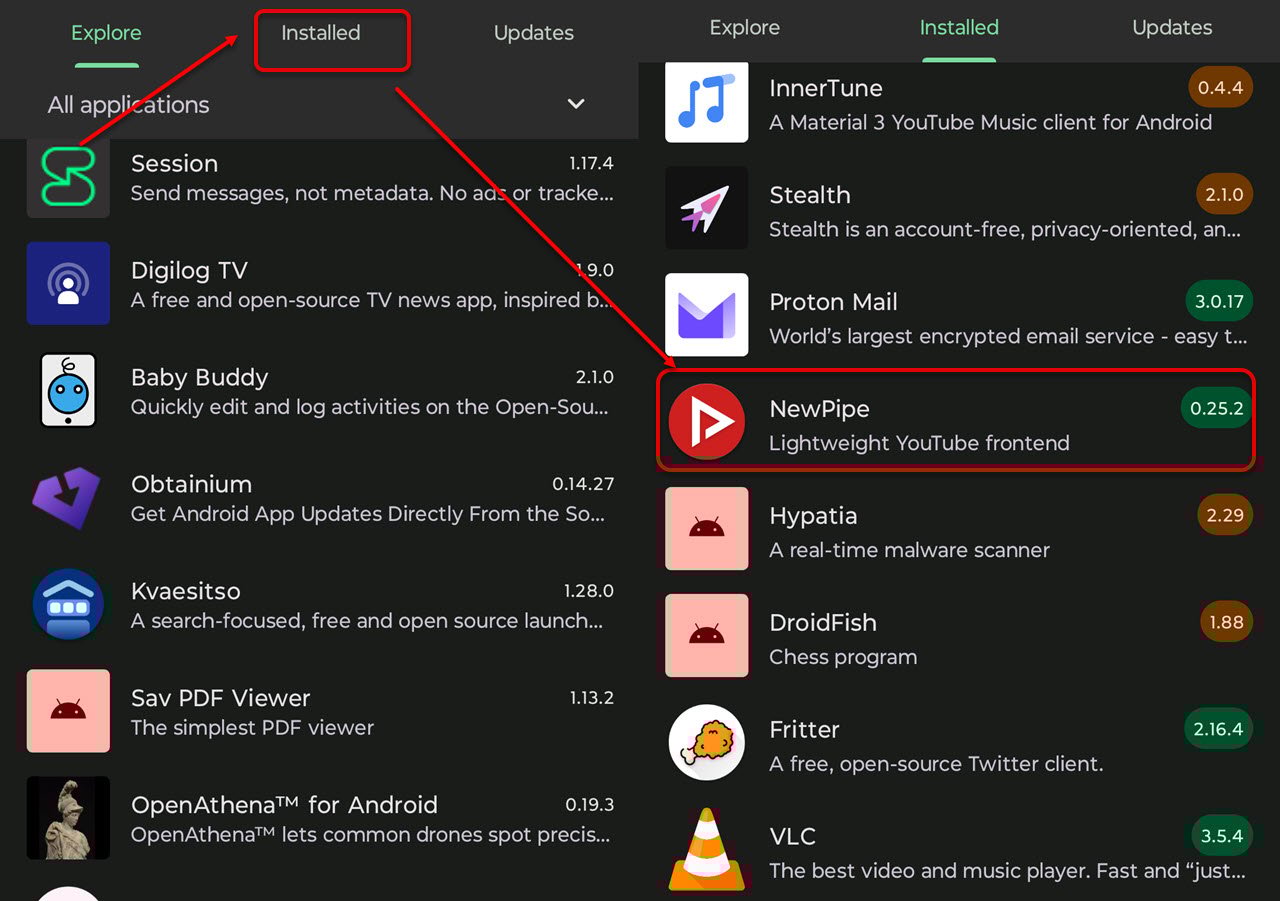Tap the Kvaesitso launcher icon
Viewport: 1280px width, 901px height.
(68, 604)
